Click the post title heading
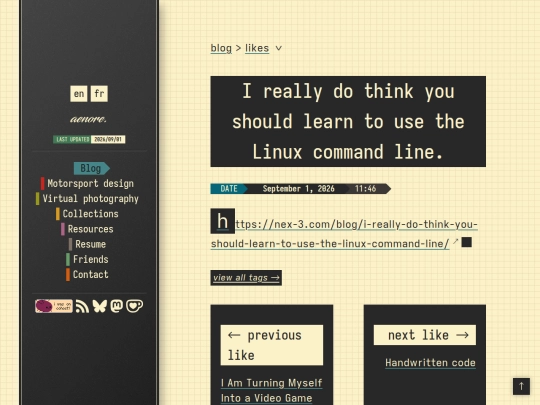Screen dimensions: 540x405 coord(348,122)
